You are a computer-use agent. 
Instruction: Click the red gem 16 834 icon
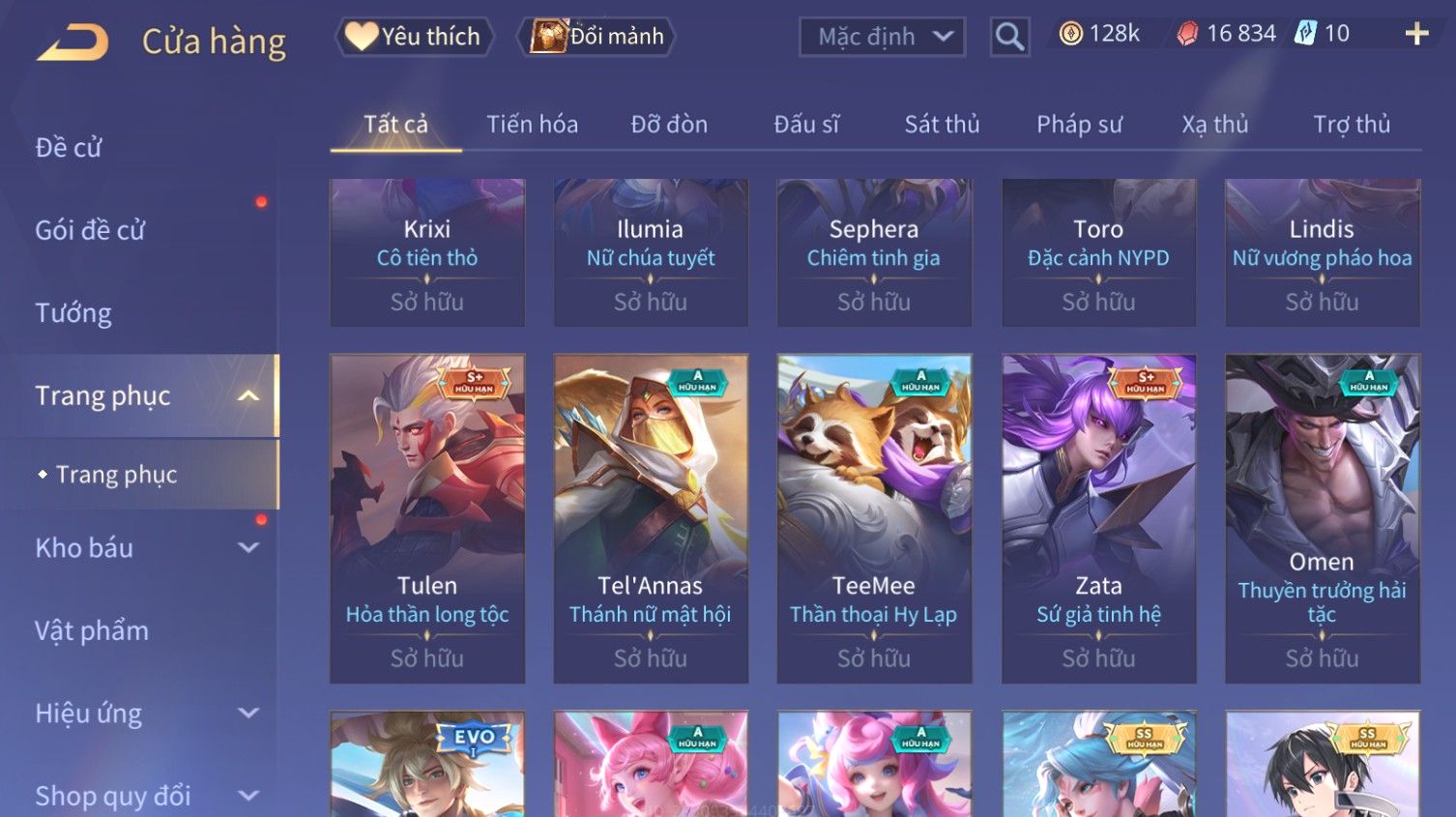pyautogui.click(x=1187, y=34)
